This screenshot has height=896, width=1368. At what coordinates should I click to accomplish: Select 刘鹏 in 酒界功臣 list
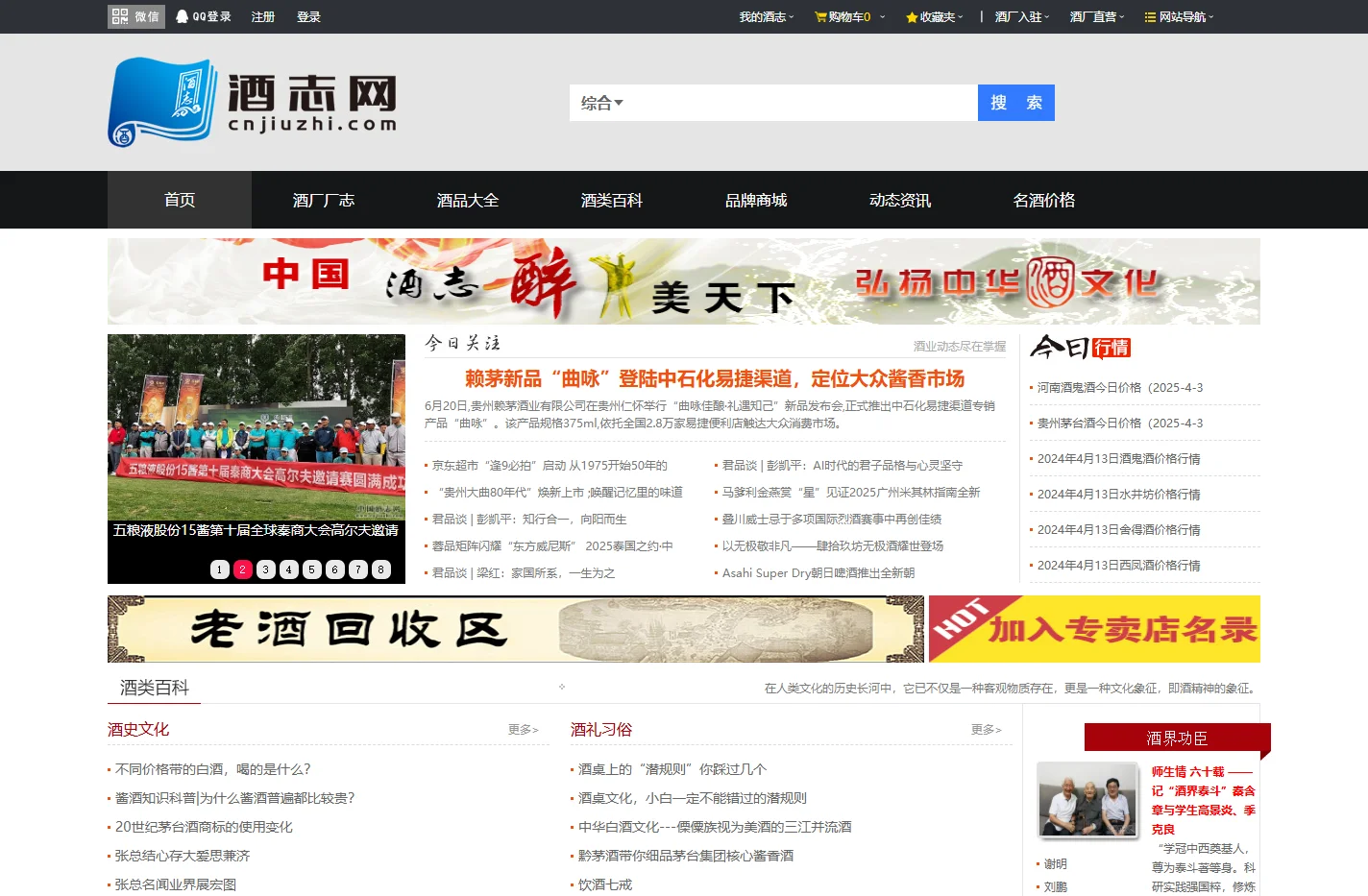tap(1056, 887)
